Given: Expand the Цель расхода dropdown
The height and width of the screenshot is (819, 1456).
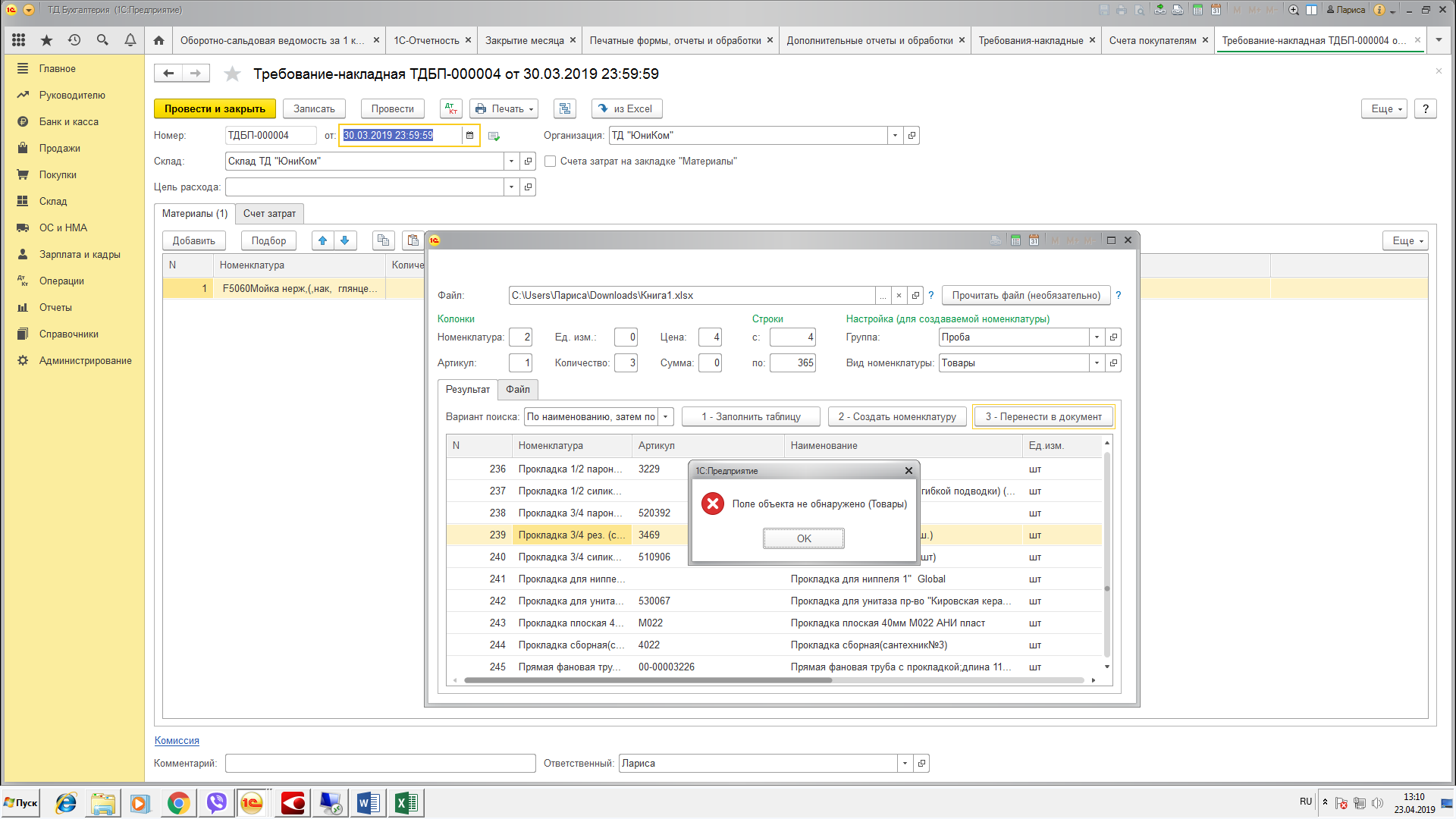Looking at the screenshot, I should (x=512, y=187).
